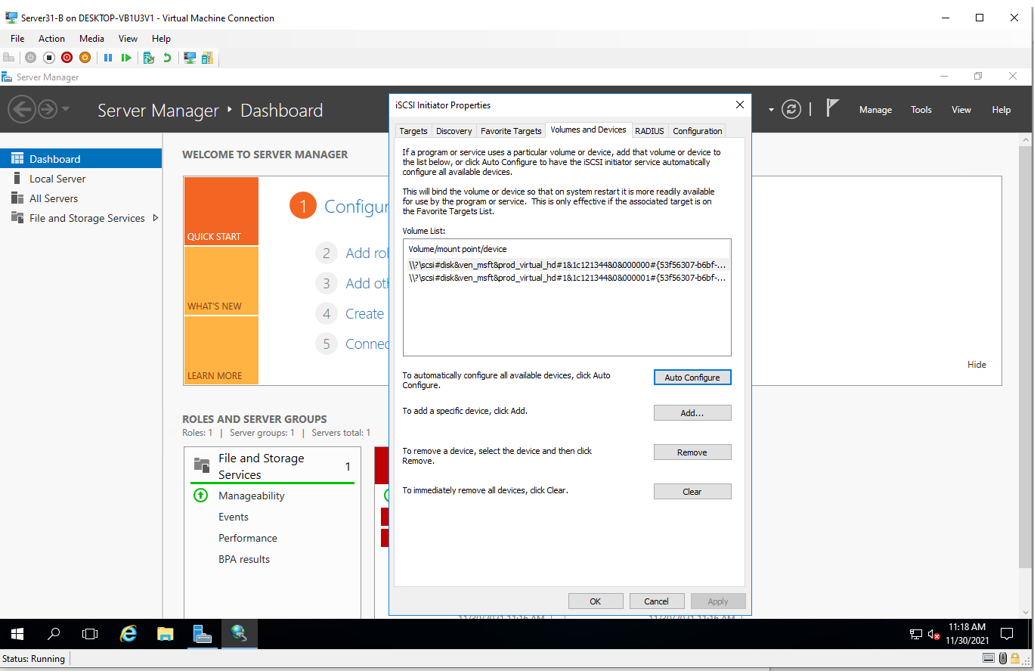This screenshot has height=672, width=1035.
Task: Close the iSCSI Initiator Properties dialog
Action: [740, 105]
